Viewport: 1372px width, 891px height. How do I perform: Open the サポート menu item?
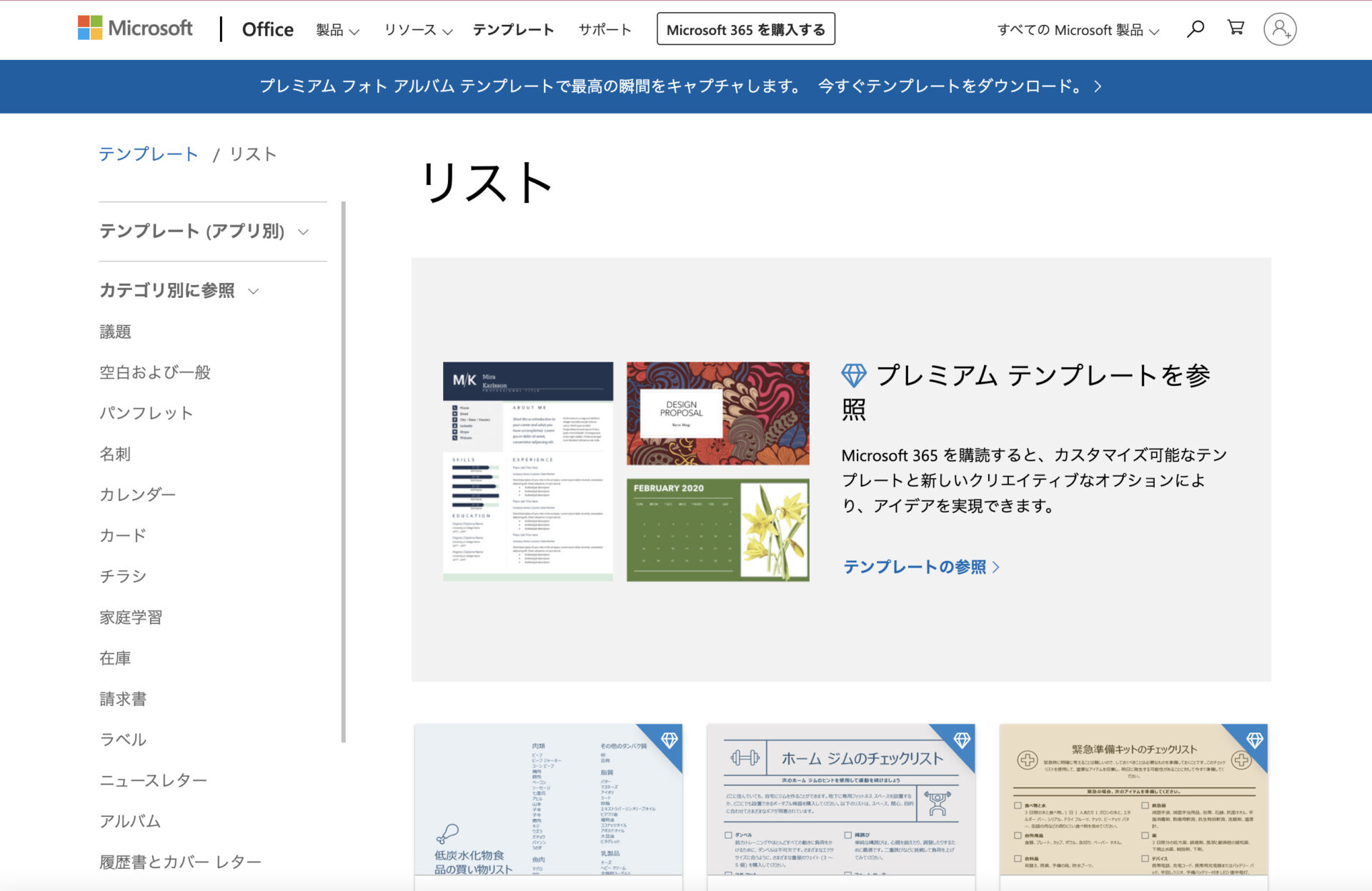pos(605,30)
